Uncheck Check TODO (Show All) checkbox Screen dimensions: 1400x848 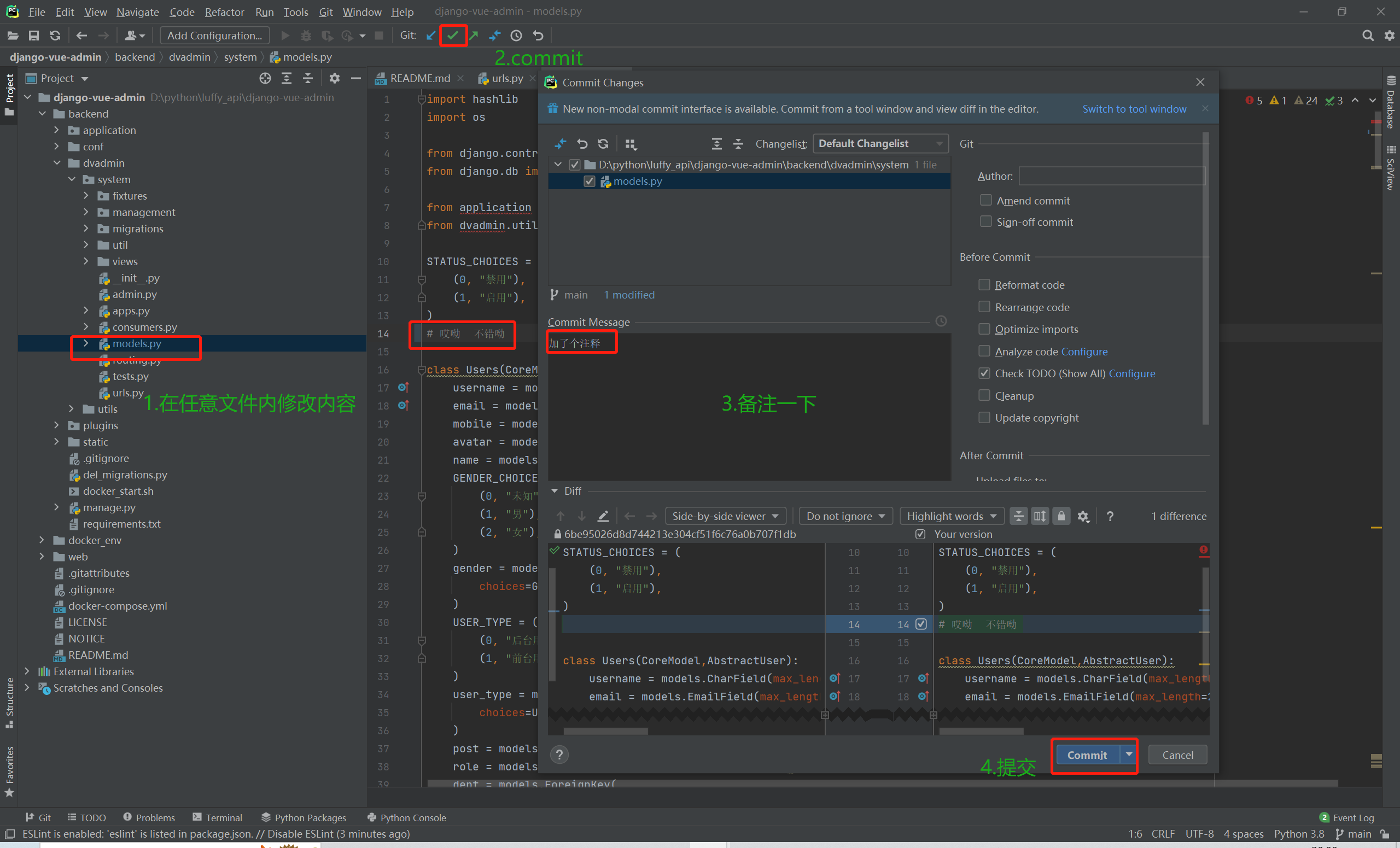[984, 373]
